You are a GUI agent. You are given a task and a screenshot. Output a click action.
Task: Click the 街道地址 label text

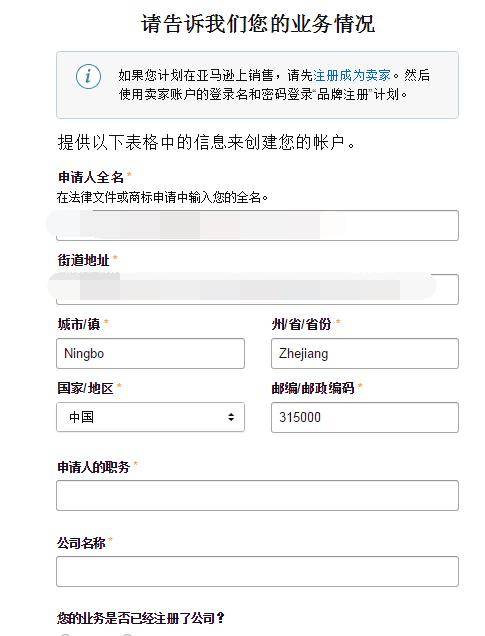coord(84,260)
